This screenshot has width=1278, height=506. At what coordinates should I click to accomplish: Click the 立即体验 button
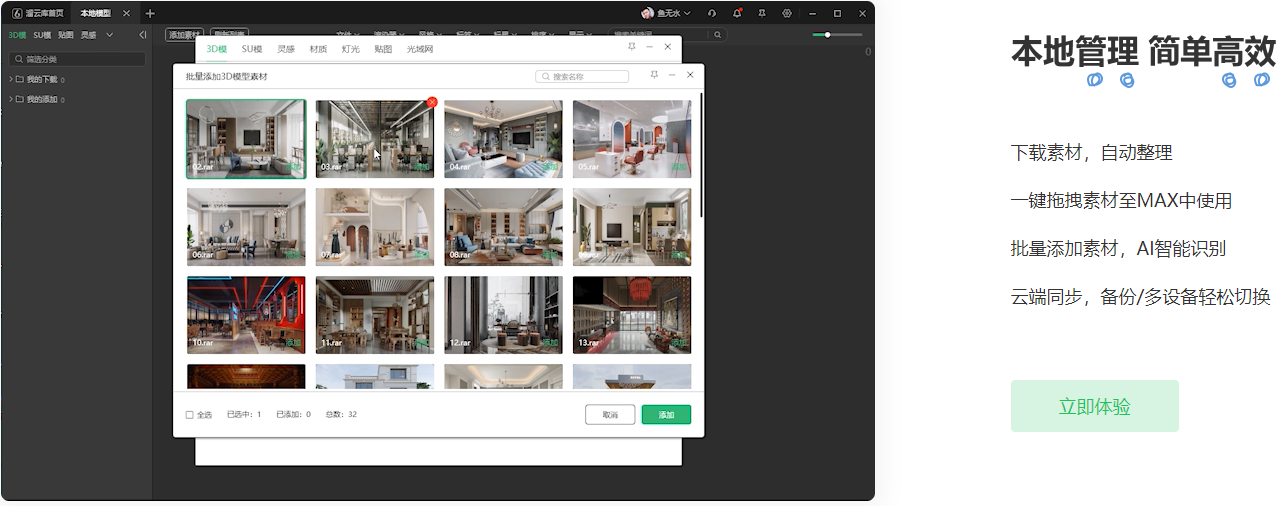(1095, 406)
